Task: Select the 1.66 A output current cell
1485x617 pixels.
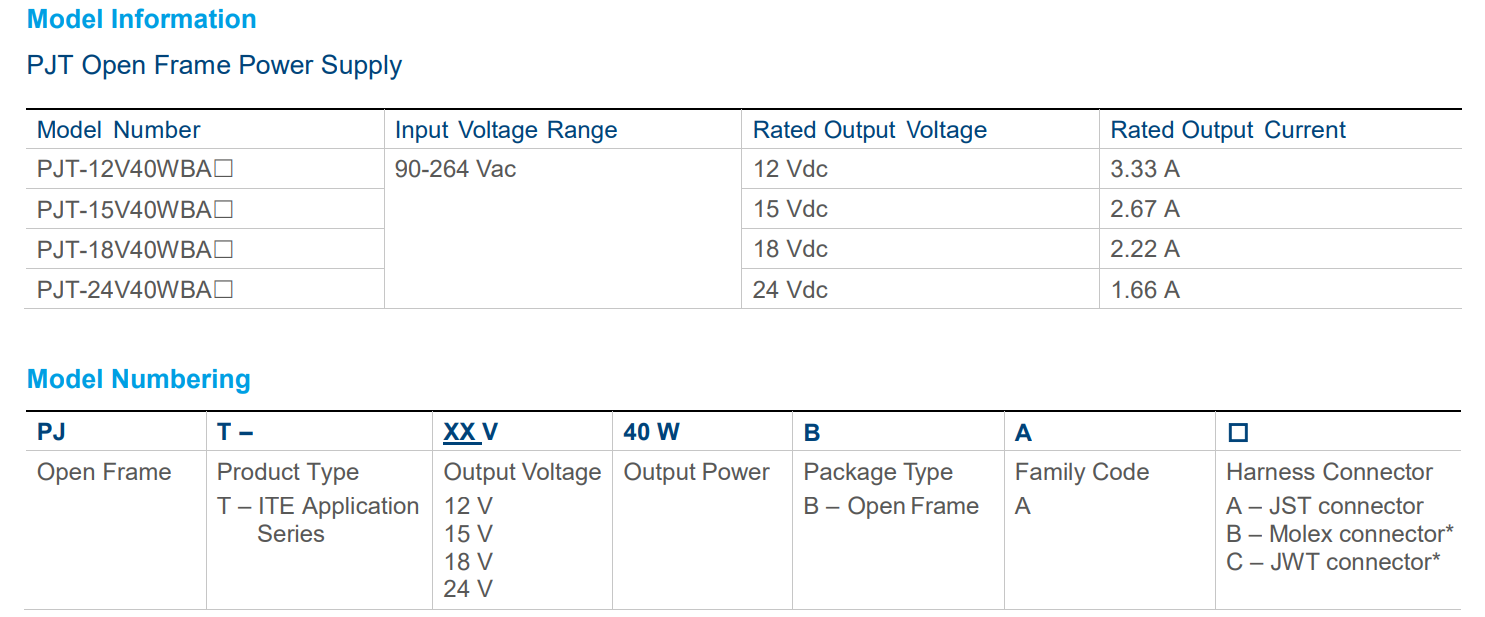Action: point(1145,290)
